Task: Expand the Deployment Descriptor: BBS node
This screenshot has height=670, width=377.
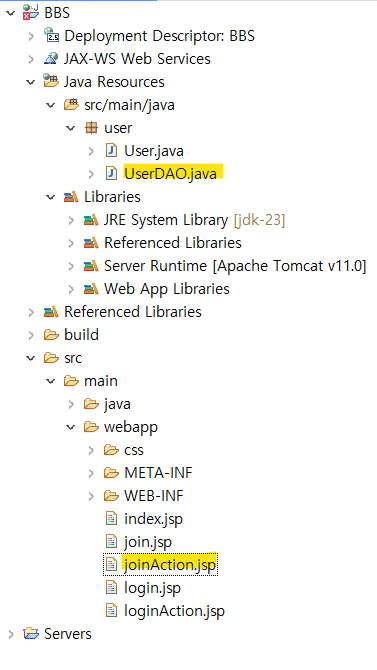Action: (x=31, y=36)
